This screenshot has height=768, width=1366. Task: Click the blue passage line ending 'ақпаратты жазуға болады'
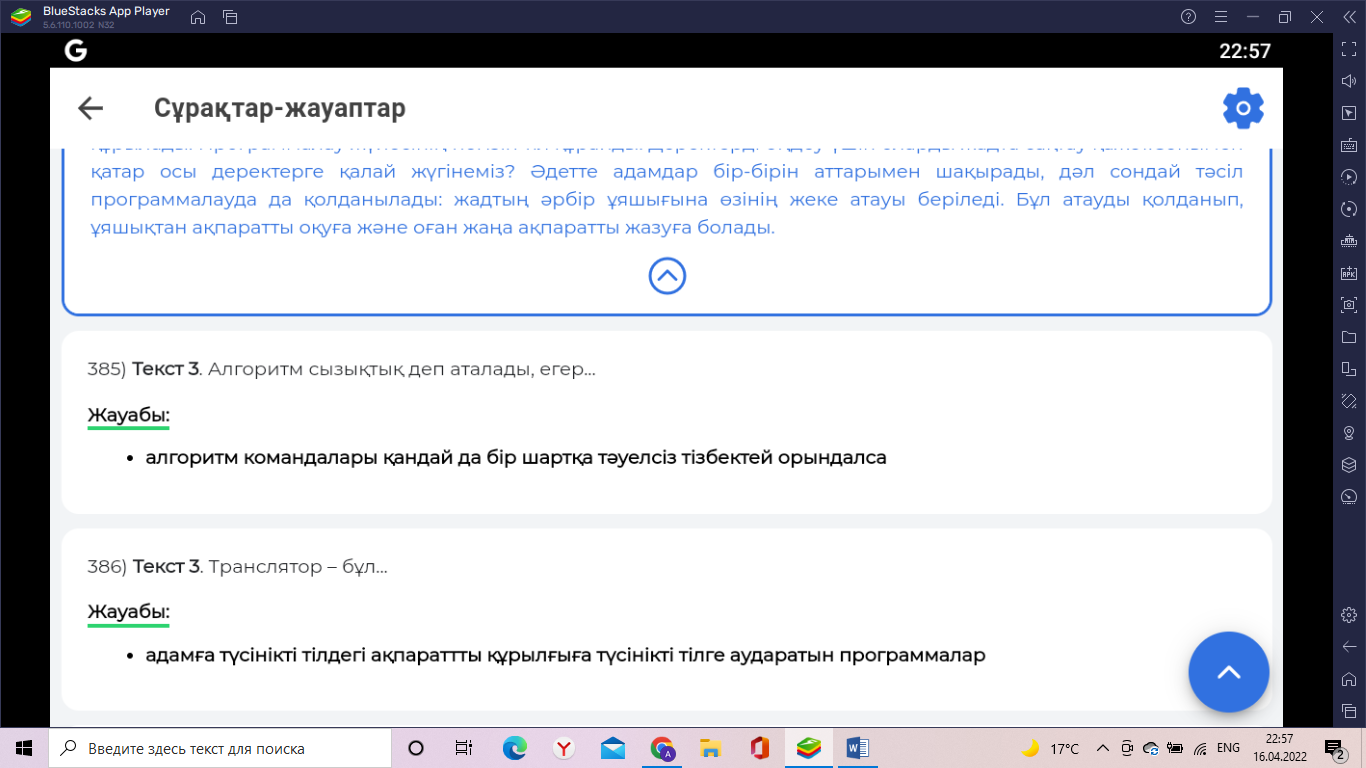433,228
